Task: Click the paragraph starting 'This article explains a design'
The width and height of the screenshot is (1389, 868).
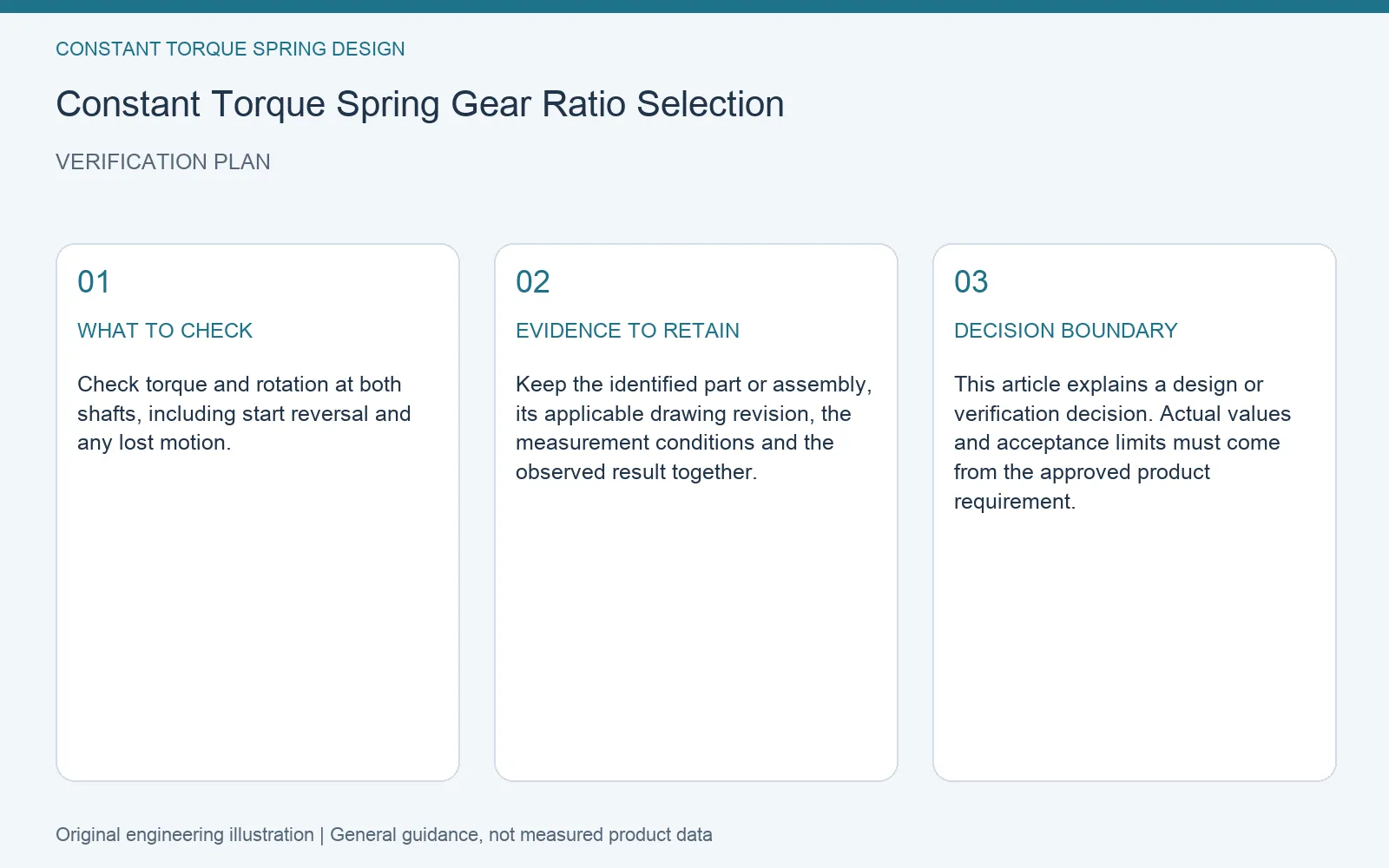Action: (1122, 443)
